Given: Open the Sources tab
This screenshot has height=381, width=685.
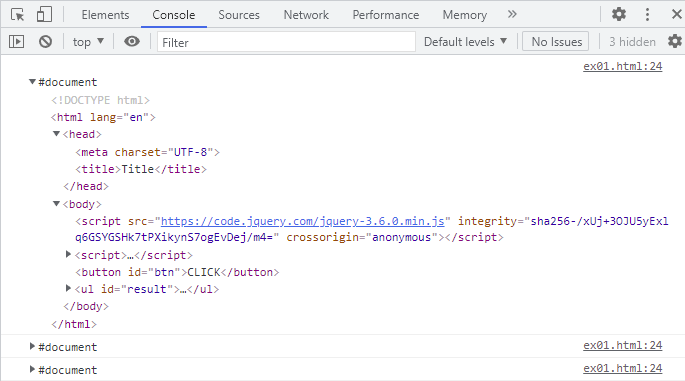Looking at the screenshot, I should pyautogui.click(x=239, y=15).
